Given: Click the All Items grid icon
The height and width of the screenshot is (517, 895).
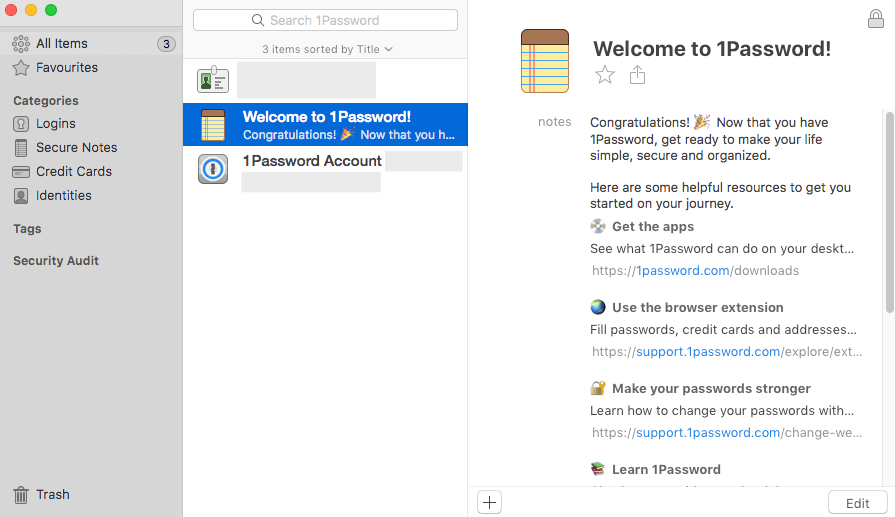Looking at the screenshot, I should (x=21, y=43).
